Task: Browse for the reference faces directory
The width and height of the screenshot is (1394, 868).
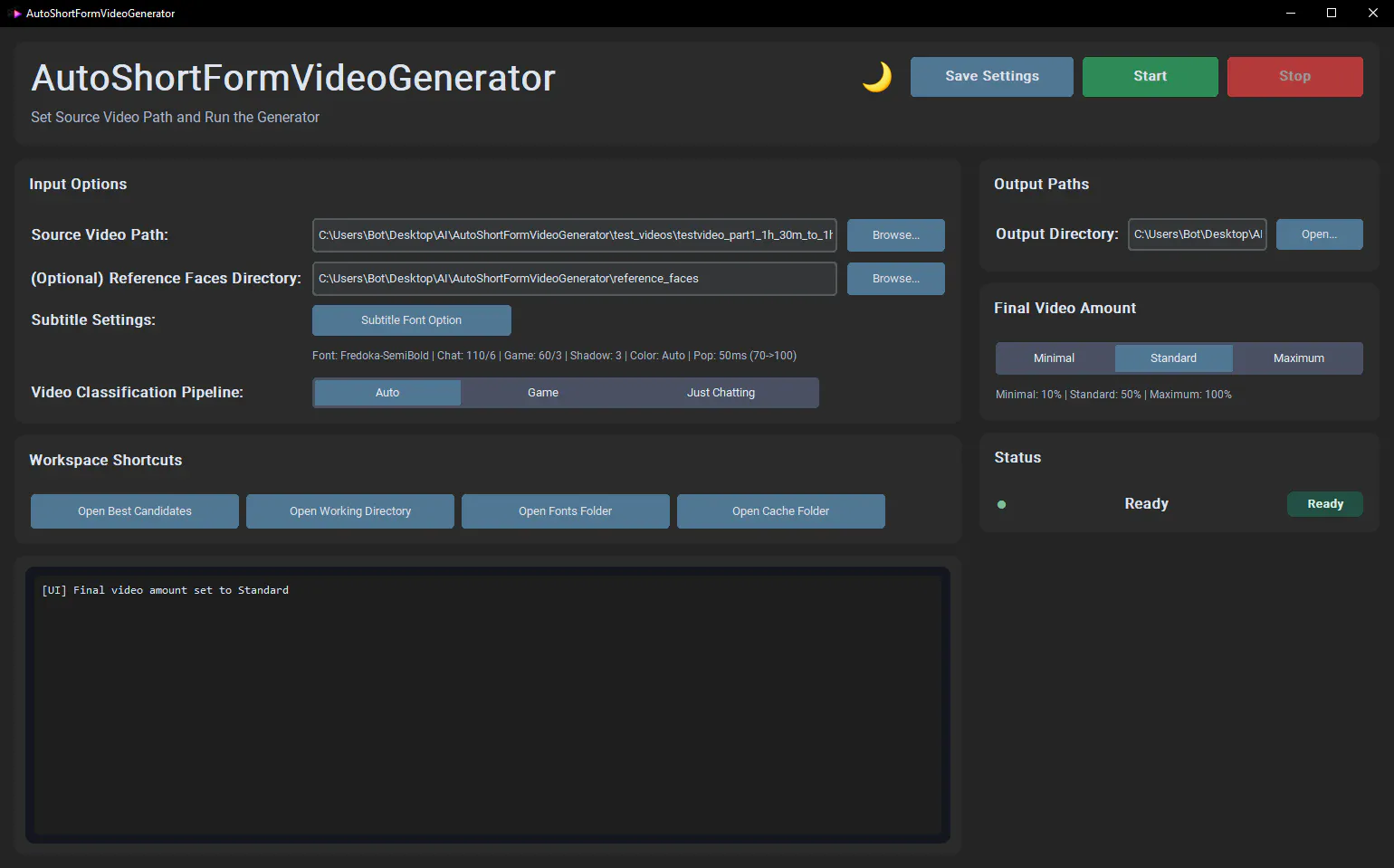Action: [x=896, y=279]
